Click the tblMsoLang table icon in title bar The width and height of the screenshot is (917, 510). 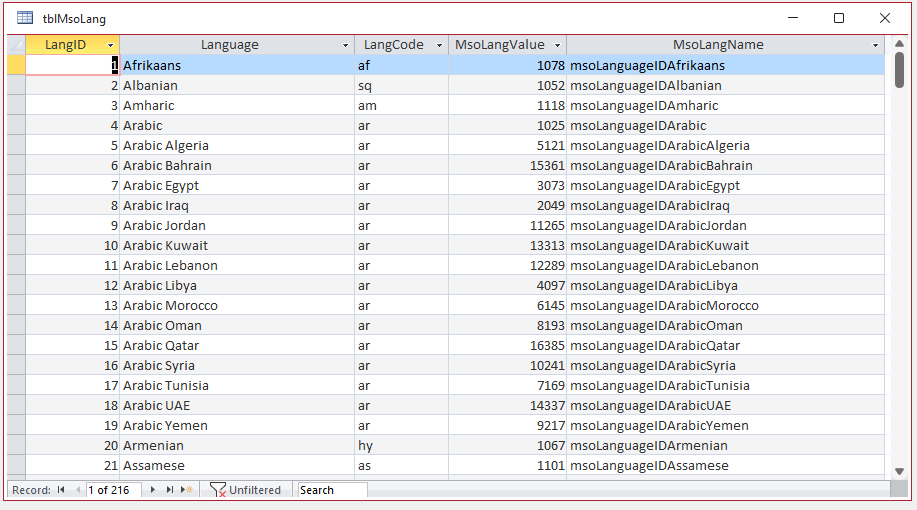(25, 18)
